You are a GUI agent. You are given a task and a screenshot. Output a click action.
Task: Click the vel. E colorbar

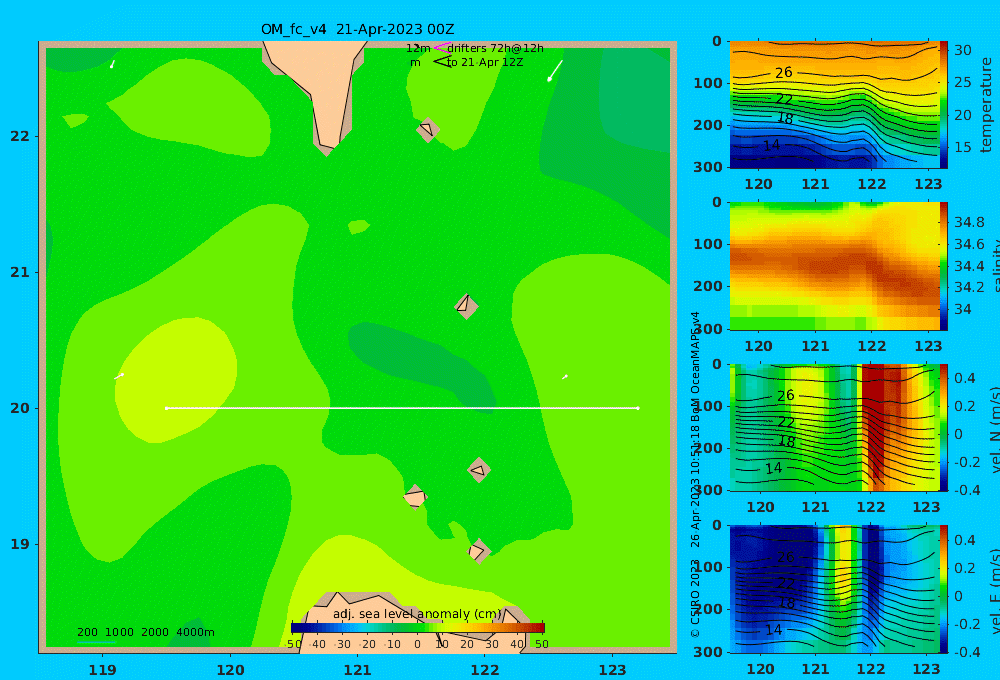(943, 589)
